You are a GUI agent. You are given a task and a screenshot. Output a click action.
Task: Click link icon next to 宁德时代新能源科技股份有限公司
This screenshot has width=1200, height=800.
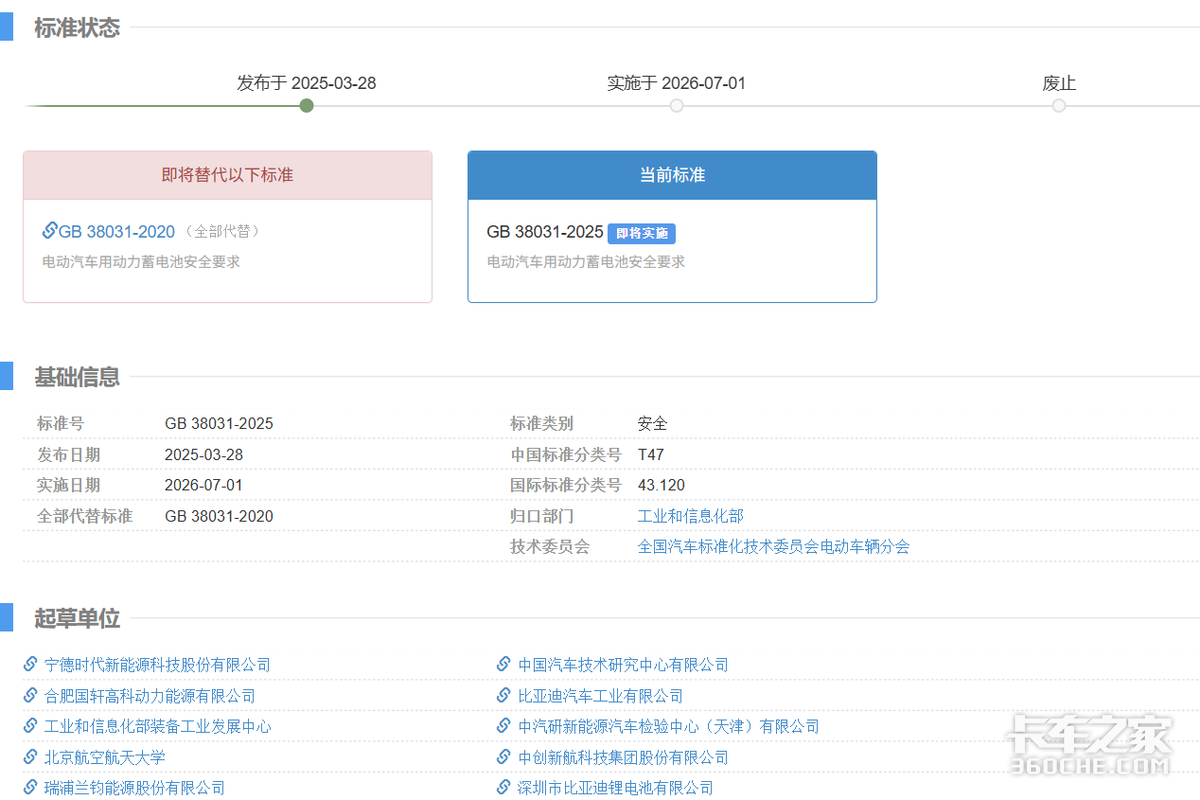[31, 665]
